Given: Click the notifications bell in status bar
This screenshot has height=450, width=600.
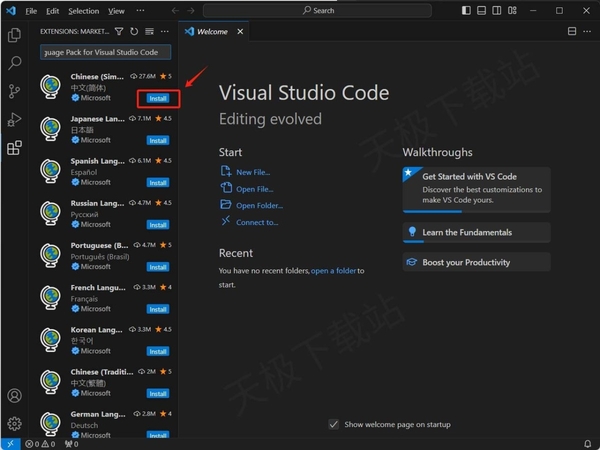Looking at the screenshot, I should pyautogui.click(x=588, y=443).
